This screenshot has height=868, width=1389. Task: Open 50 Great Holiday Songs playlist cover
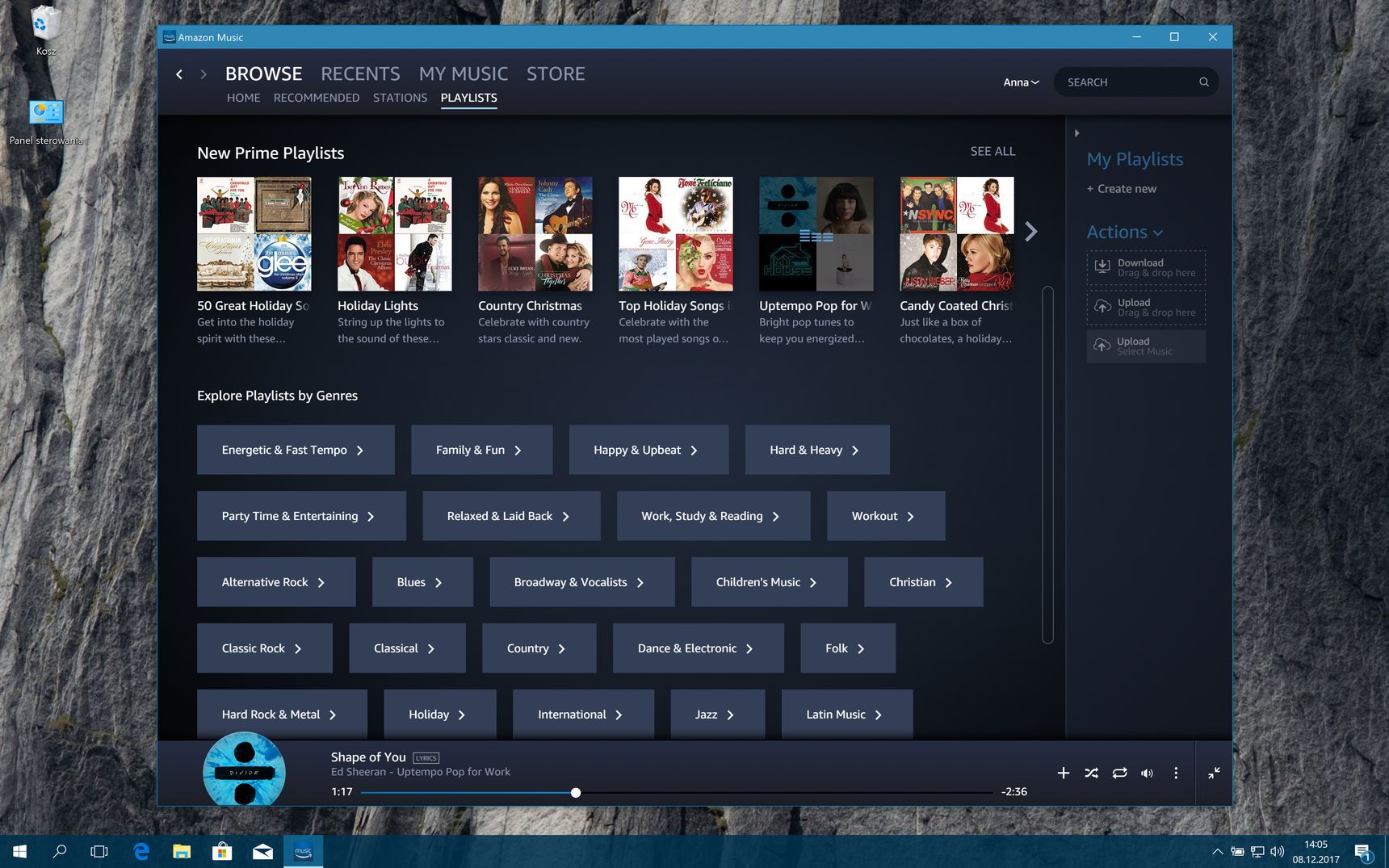tap(254, 234)
